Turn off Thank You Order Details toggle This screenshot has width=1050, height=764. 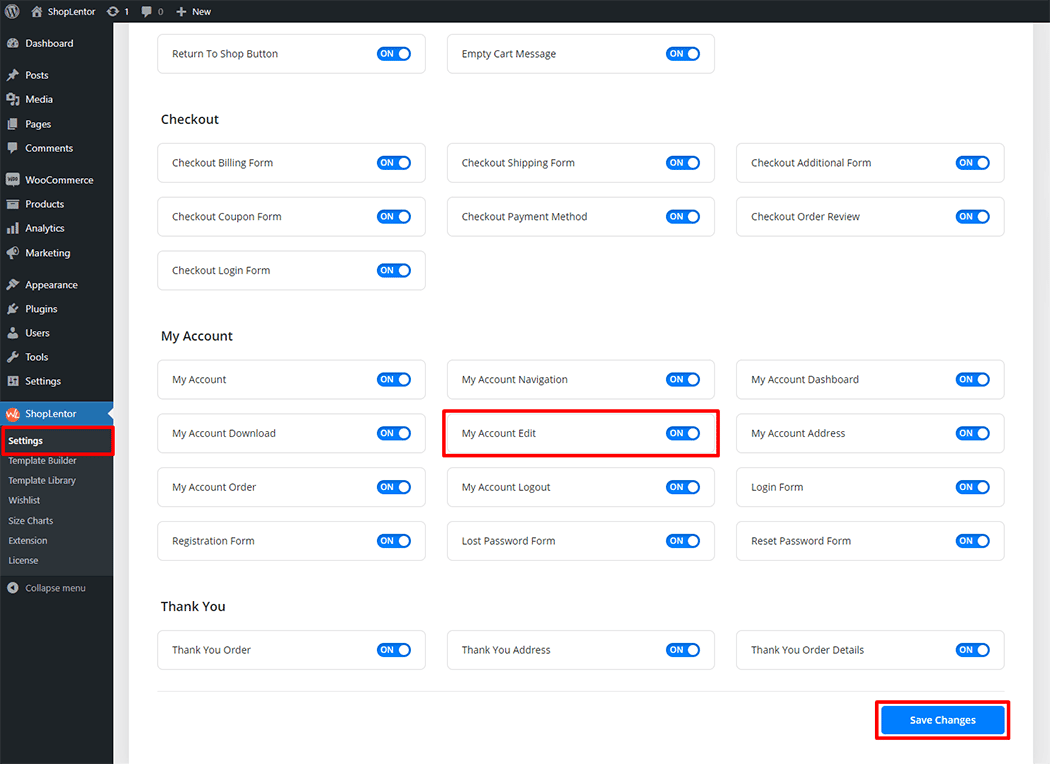pyautogui.click(x=972, y=650)
